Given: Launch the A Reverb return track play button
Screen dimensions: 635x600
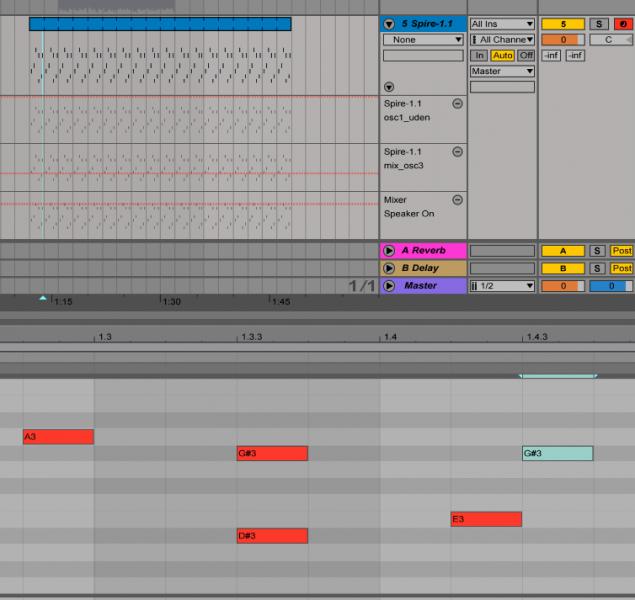Looking at the screenshot, I should (x=389, y=251).
